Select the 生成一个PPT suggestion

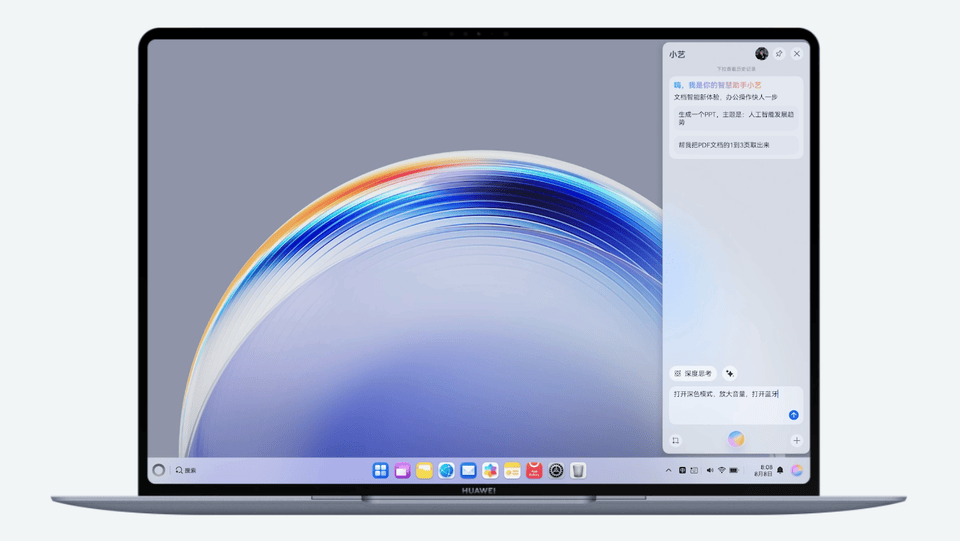(736, 118)
